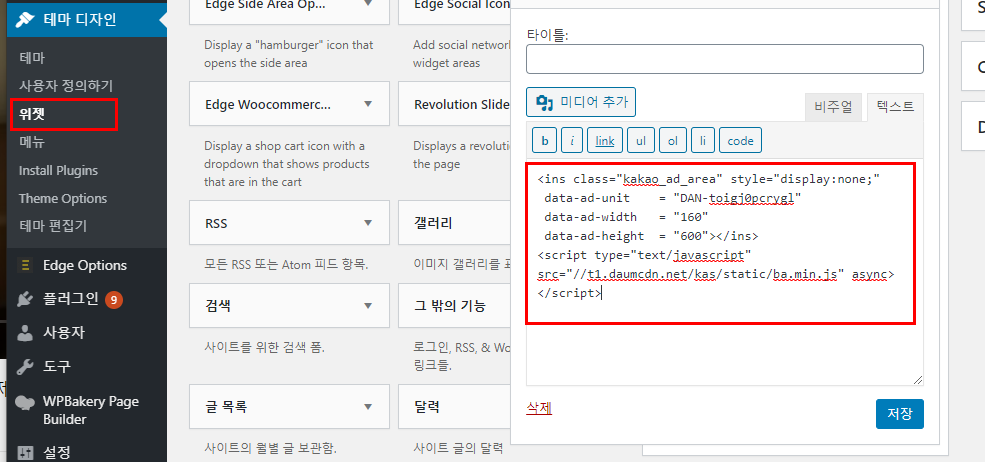Click the 설정 sliders icon
The image size is (985, 462).
pyautogui.click(x=25, y=453)
